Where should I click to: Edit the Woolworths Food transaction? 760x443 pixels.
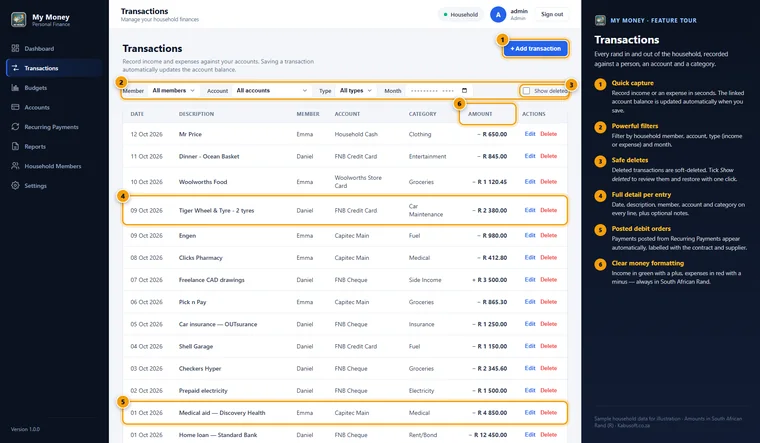530,181
